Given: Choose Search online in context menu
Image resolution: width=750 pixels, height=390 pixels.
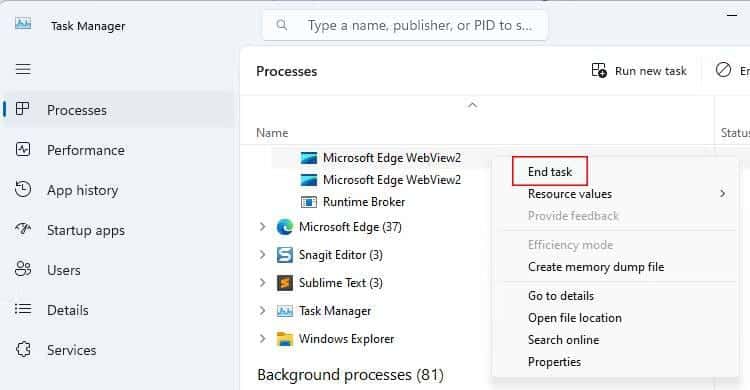Looking at the screenshot, I should (x=563, y=340).
